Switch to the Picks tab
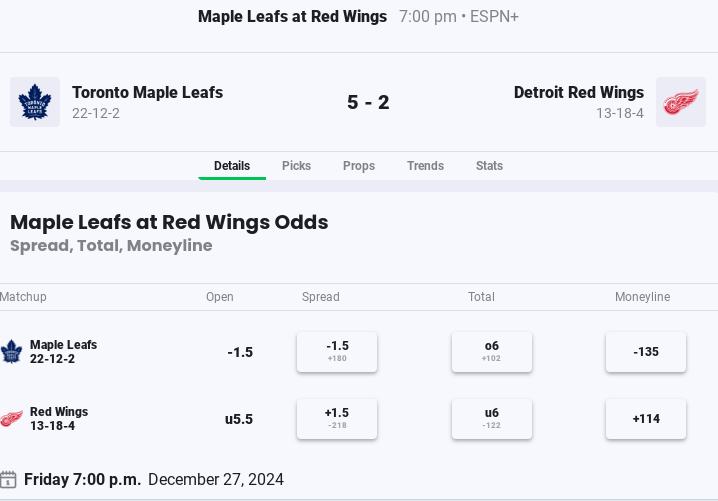The height and width of the screenshot is (501, 718). pos(296,166)
